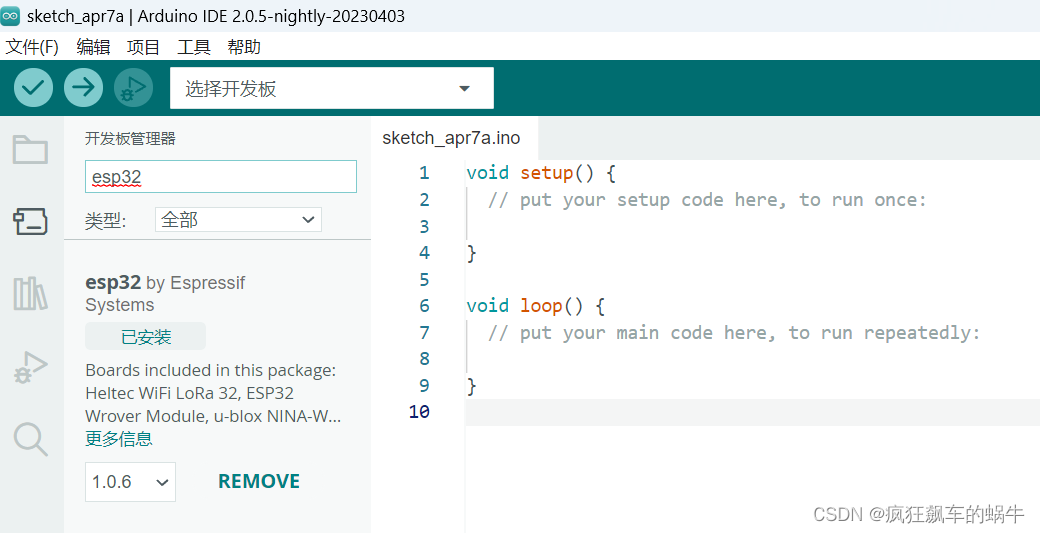1040x533 pixels.
Task: Open the Boards Manager sidebar icon
Action: point(31,221)
